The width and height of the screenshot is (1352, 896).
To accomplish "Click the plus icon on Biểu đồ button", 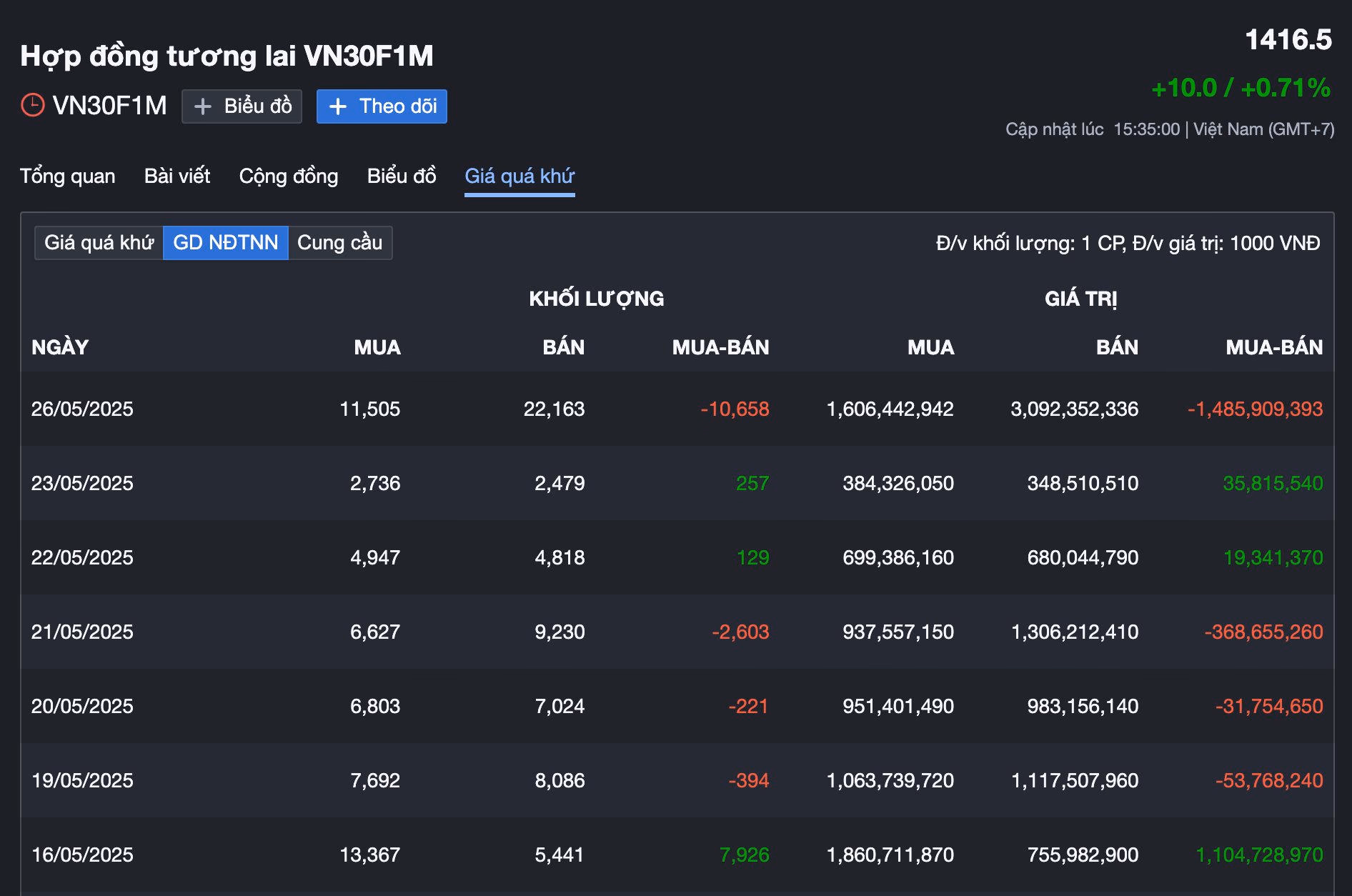I will coord(203,106).
